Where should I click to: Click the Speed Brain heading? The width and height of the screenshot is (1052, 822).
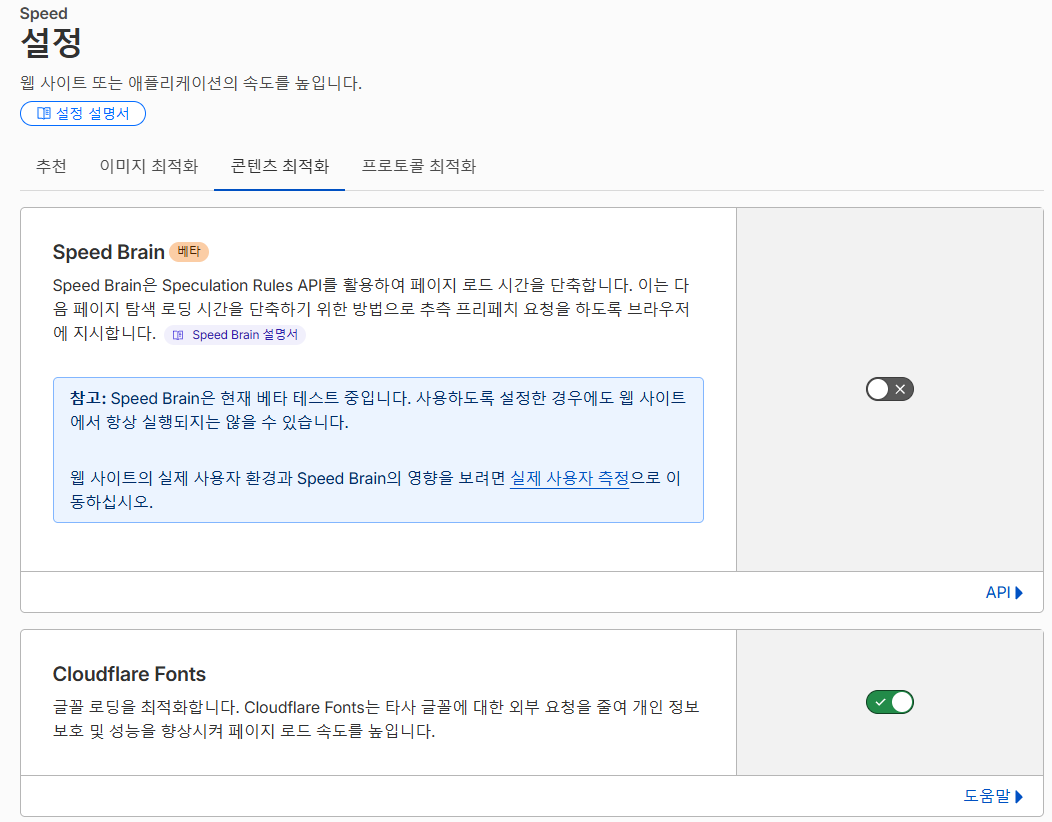(109, 252)
